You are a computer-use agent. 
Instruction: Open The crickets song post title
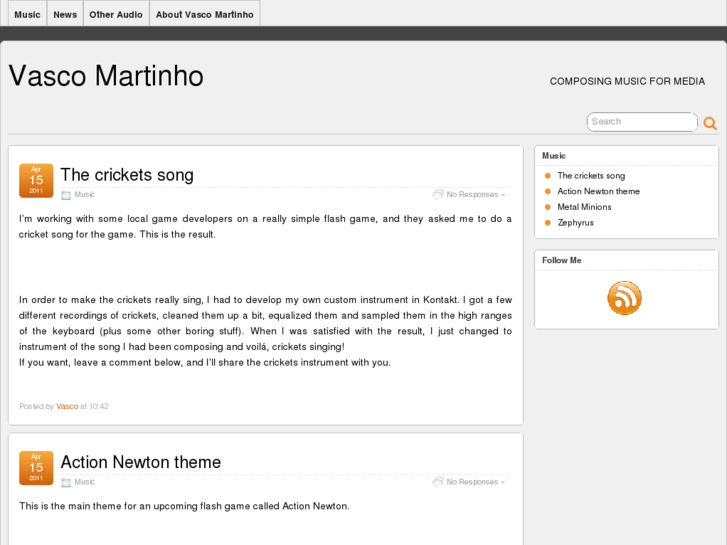pos(127,175)
